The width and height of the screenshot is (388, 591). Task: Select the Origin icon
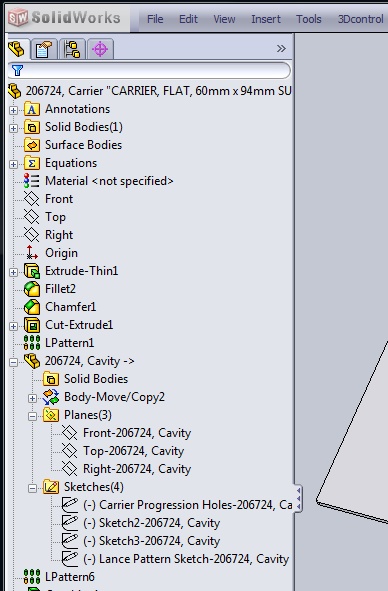click(x=32, y=253)
